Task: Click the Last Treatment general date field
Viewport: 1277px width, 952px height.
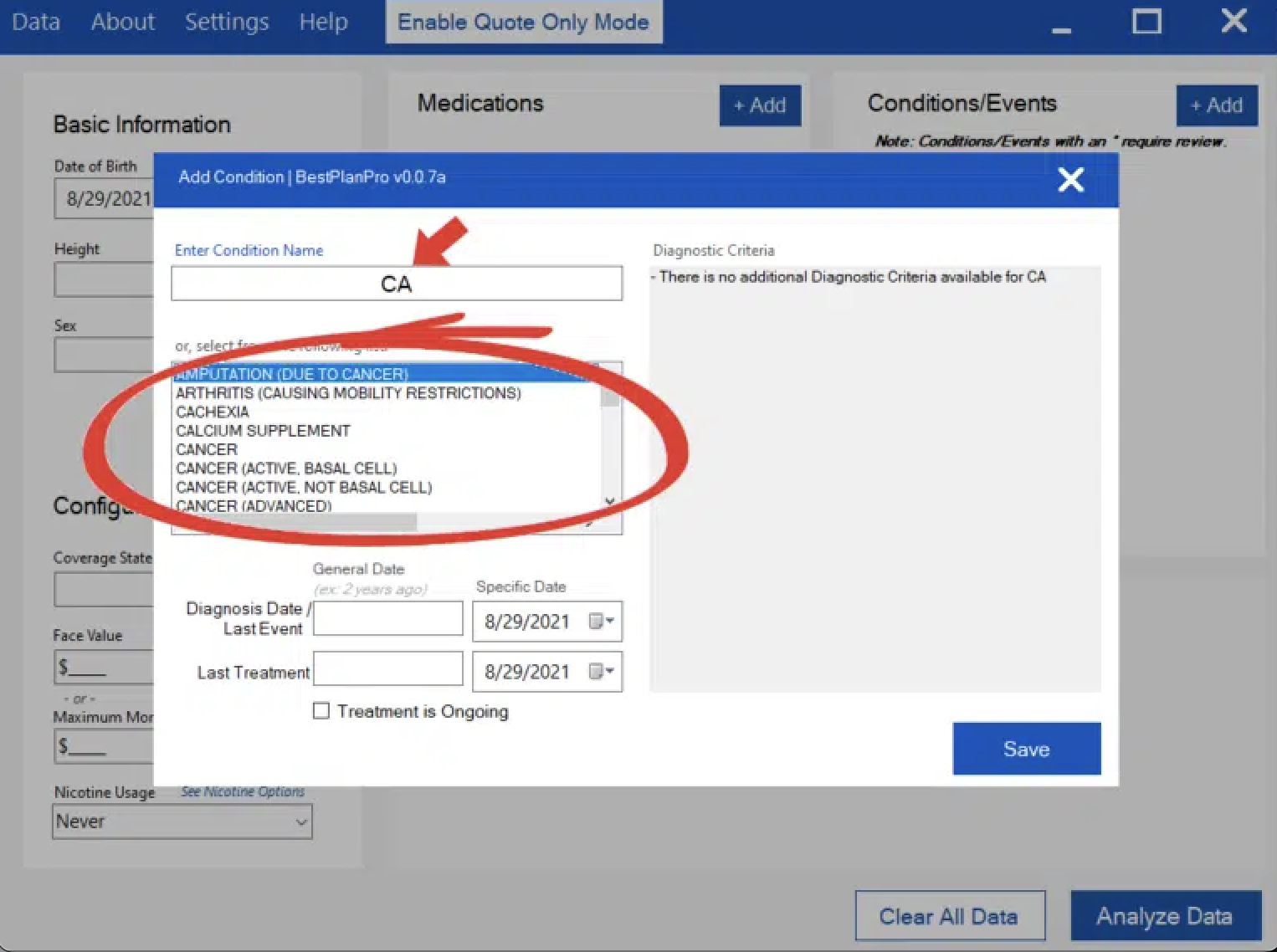Action: point(387,669)
